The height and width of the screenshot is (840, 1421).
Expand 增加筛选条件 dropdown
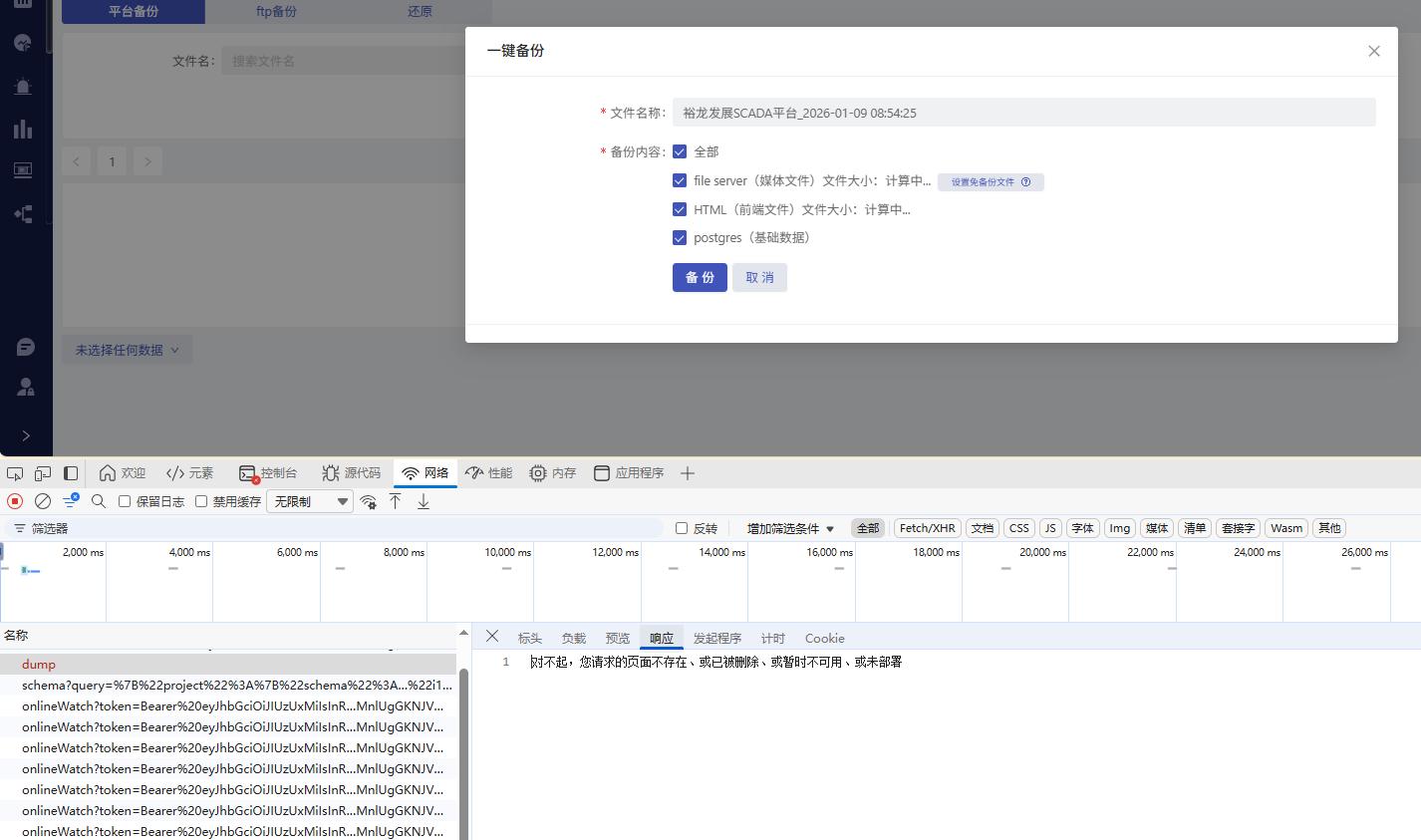(x=790, y=528)
